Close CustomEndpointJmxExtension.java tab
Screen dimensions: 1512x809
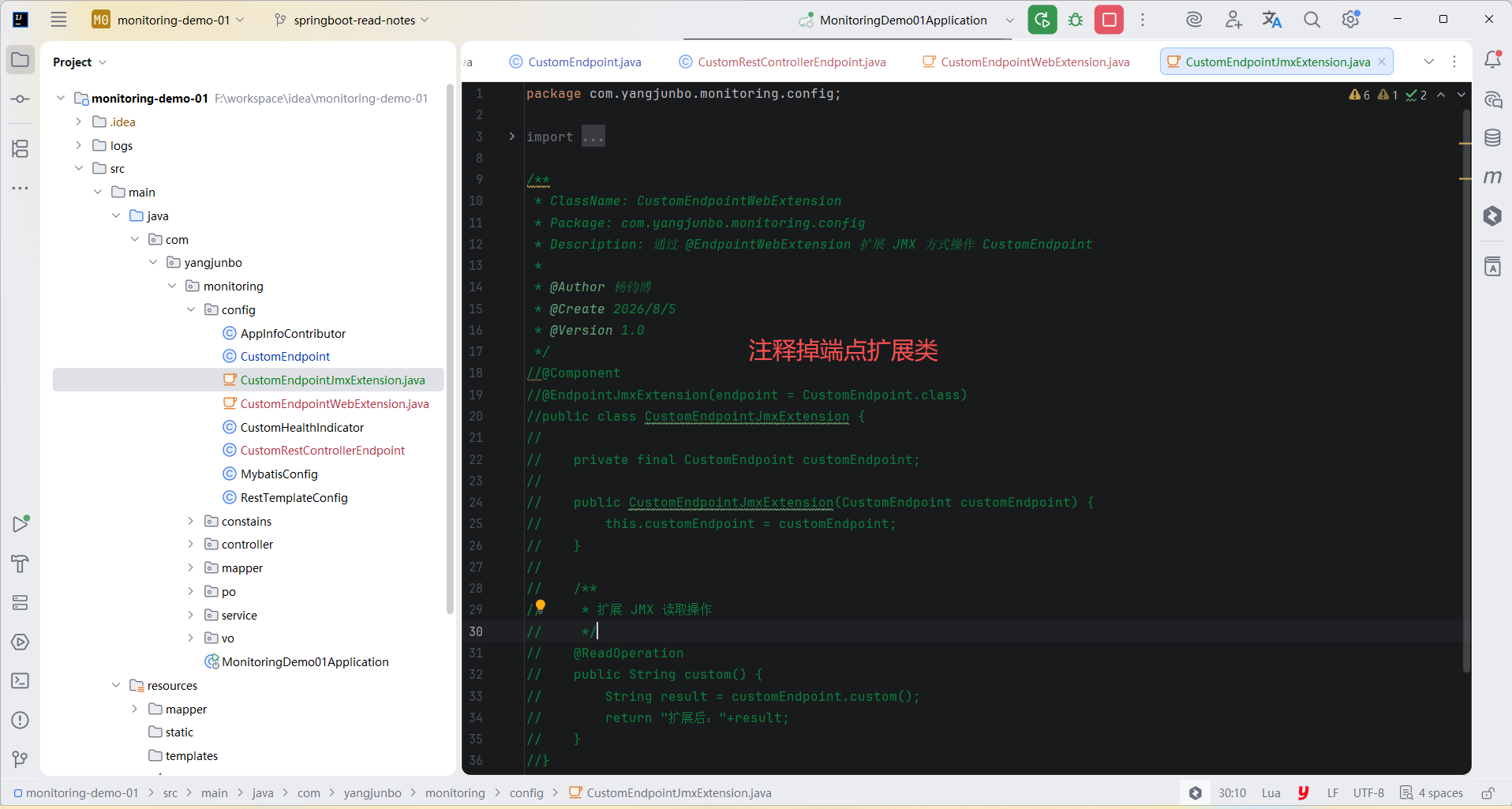[1382, 62]
